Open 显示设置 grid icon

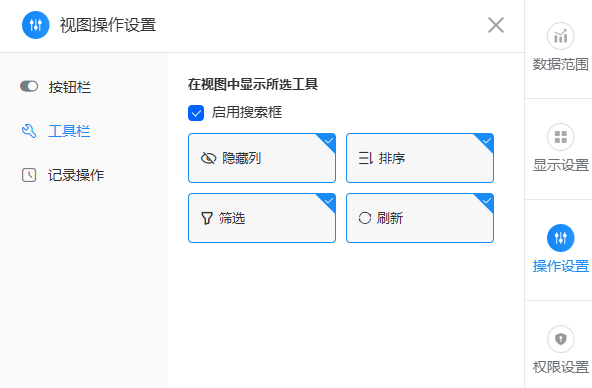[x=561, y=137]
